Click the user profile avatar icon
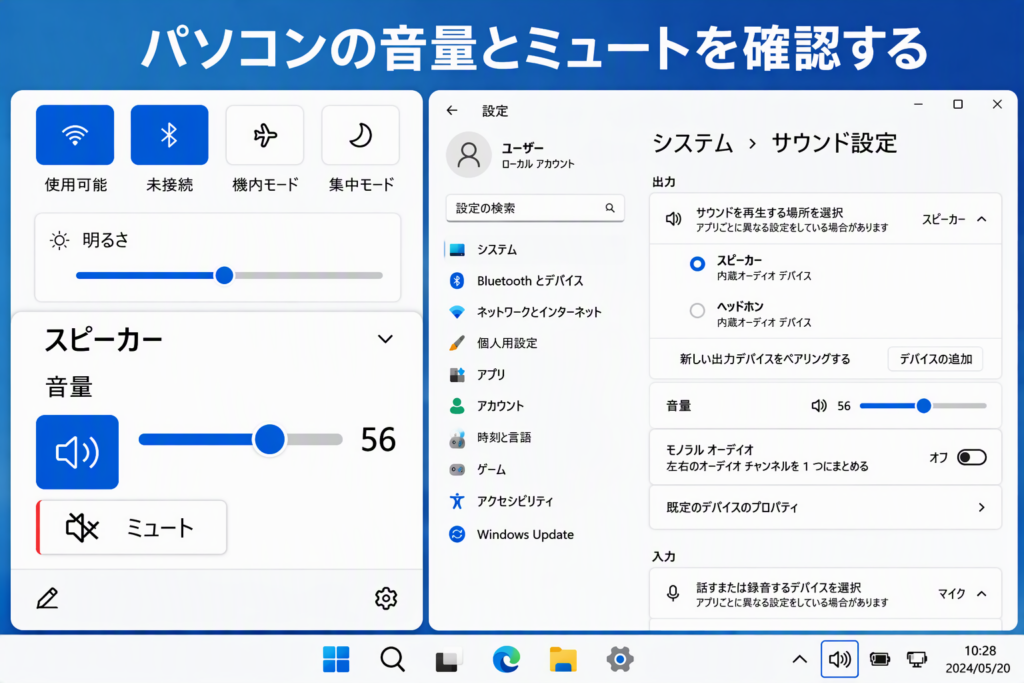Image resolution: width=1024 pixels, height=683 pixels. click(468, 155)
